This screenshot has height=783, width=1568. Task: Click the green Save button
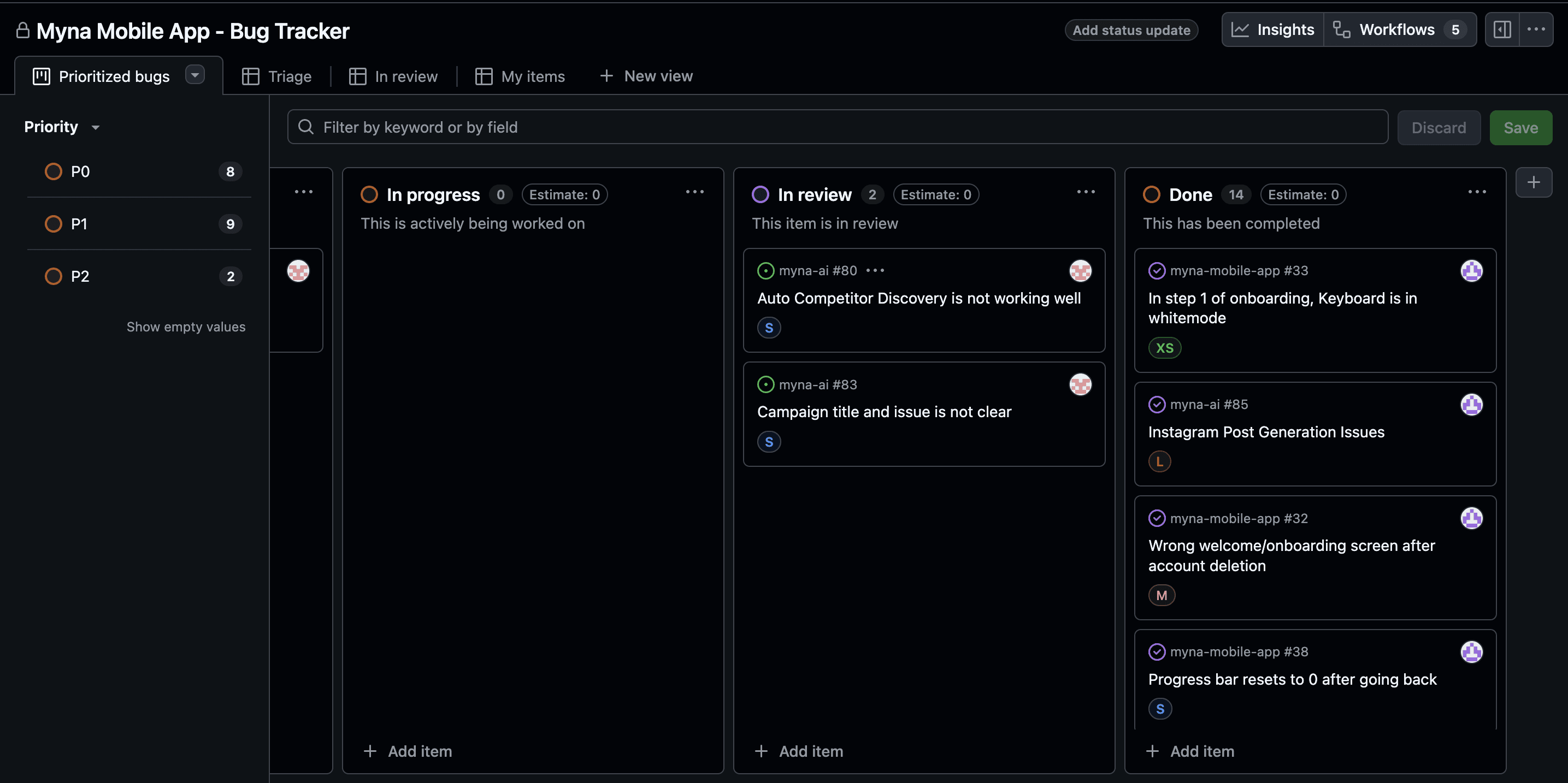coord(1520,128)
